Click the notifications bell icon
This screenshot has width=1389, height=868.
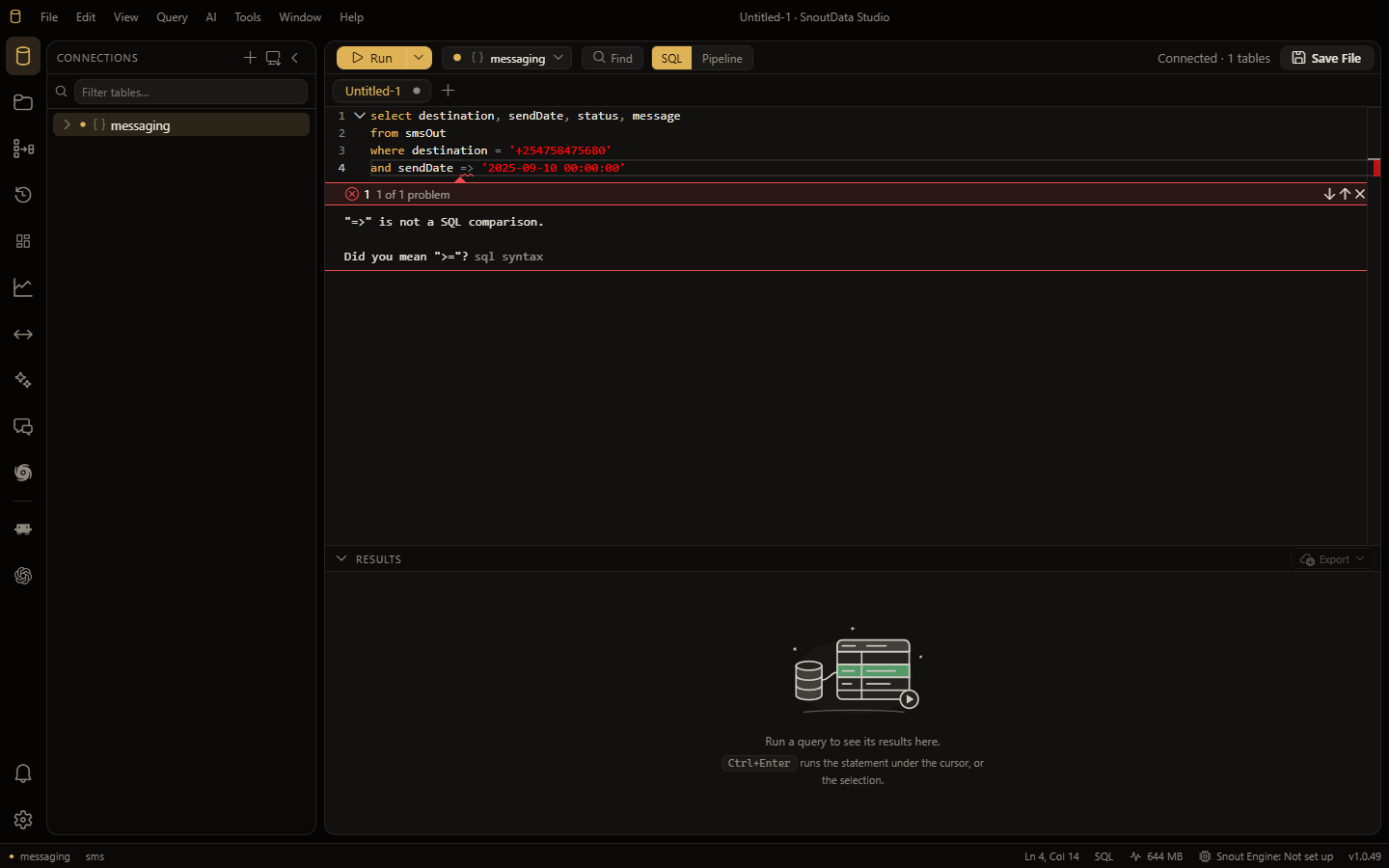23,773
